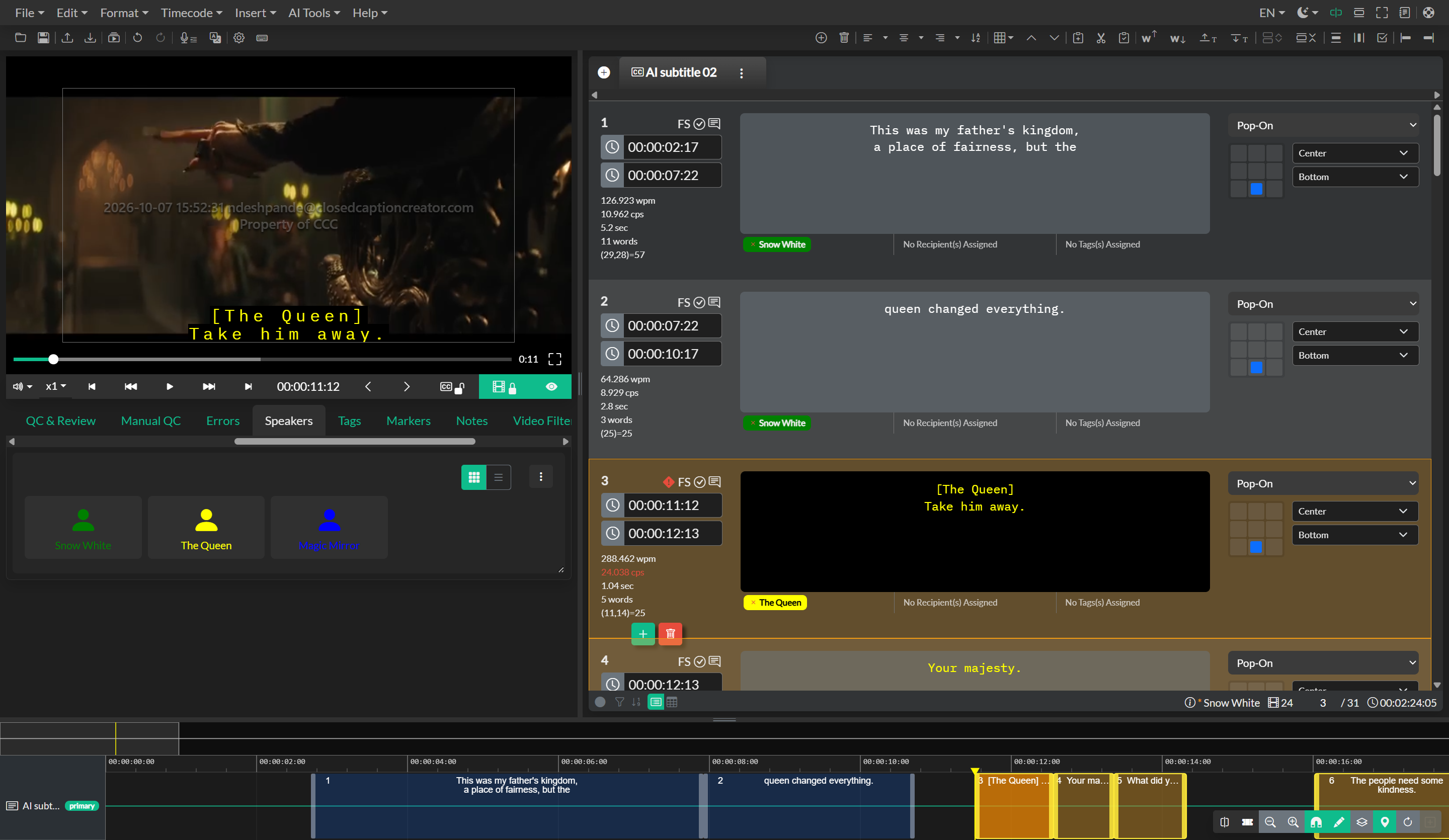Screen dimensions: 1449x840
Task: Click the undo arrow icon
Action: coord(137,38)
